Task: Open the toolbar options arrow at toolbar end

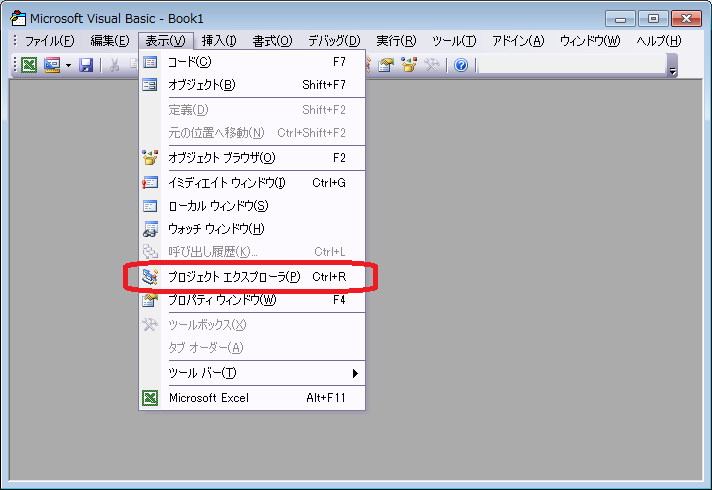Action: coord(672,65)
